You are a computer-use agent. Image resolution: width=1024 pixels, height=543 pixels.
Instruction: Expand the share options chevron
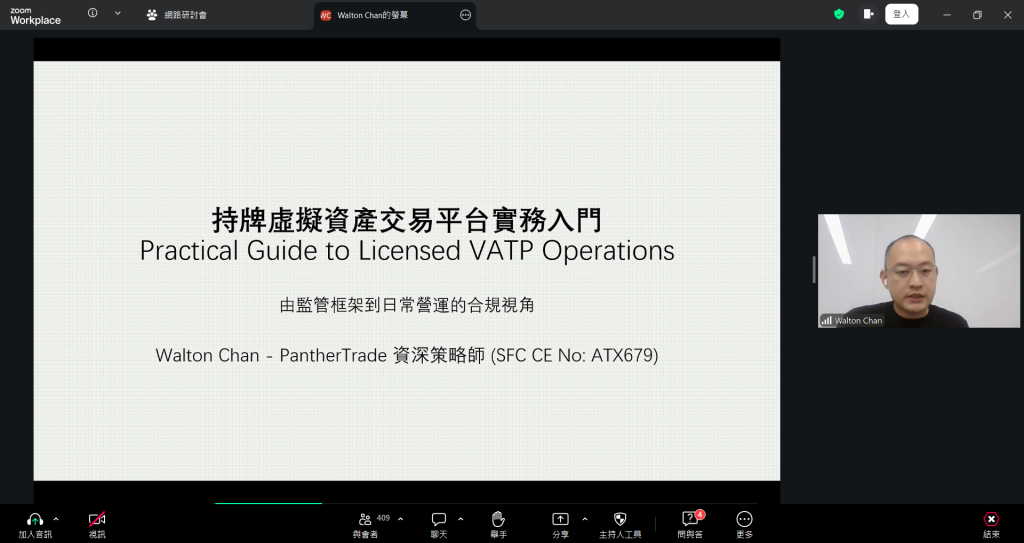[x=585, y=519]
